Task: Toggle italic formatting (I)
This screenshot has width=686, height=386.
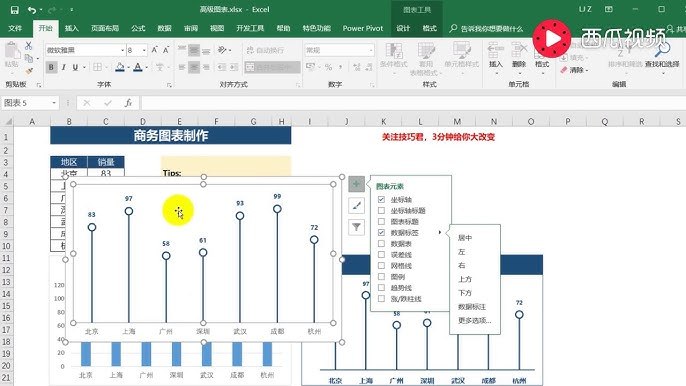Action: [x=63, y=67]
